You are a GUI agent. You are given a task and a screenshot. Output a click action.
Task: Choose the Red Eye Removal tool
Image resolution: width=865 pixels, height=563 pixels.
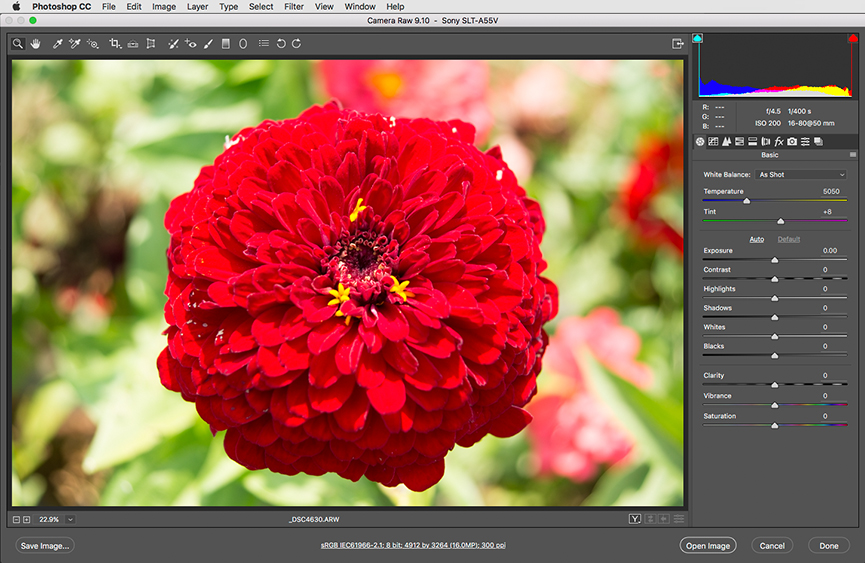[191, 44]
